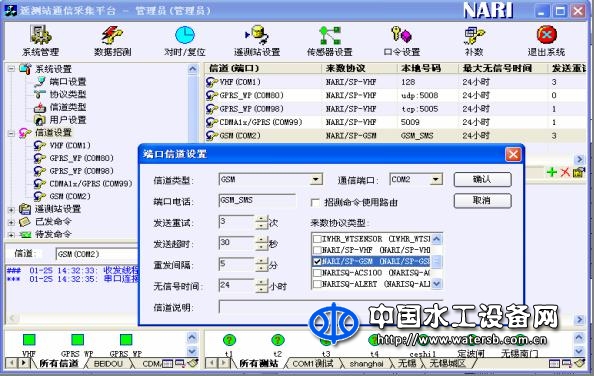Open 对时/复位 clock icon

coord(184,40)
